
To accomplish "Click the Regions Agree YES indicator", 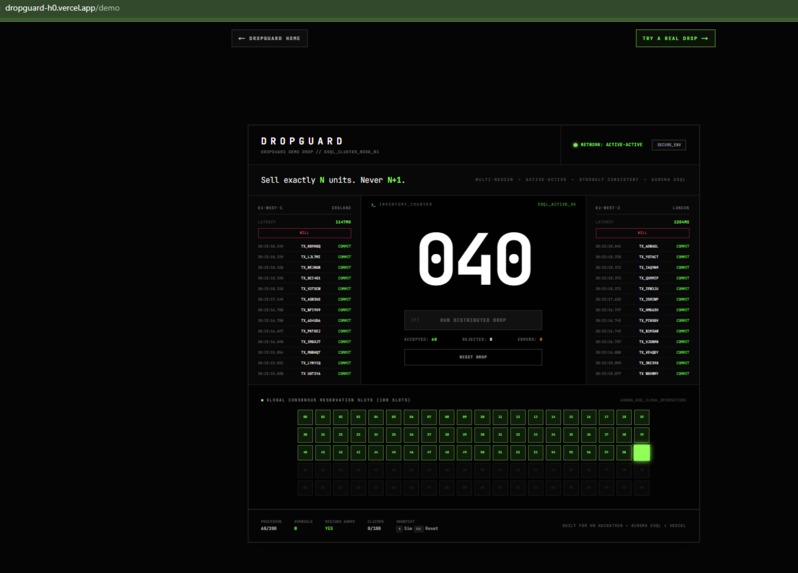I will click(329, 529).
